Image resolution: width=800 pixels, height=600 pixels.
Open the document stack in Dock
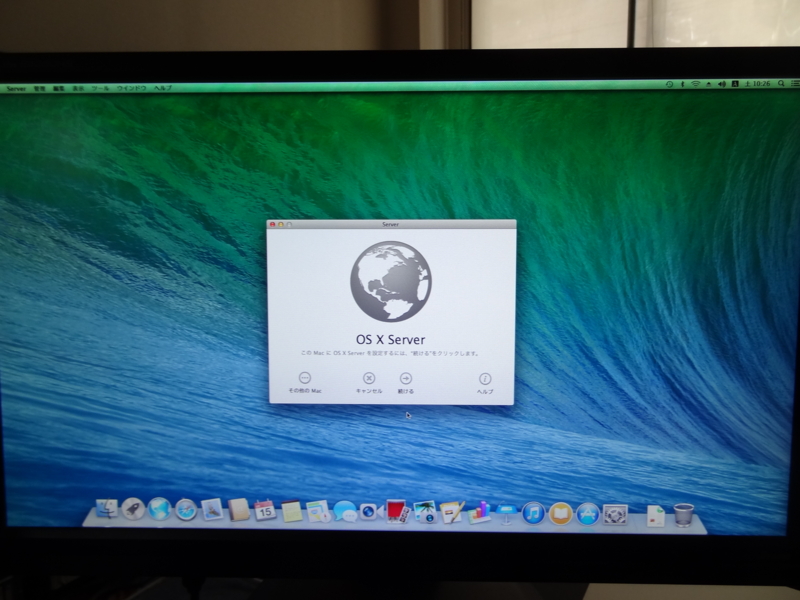coord(656,516)
